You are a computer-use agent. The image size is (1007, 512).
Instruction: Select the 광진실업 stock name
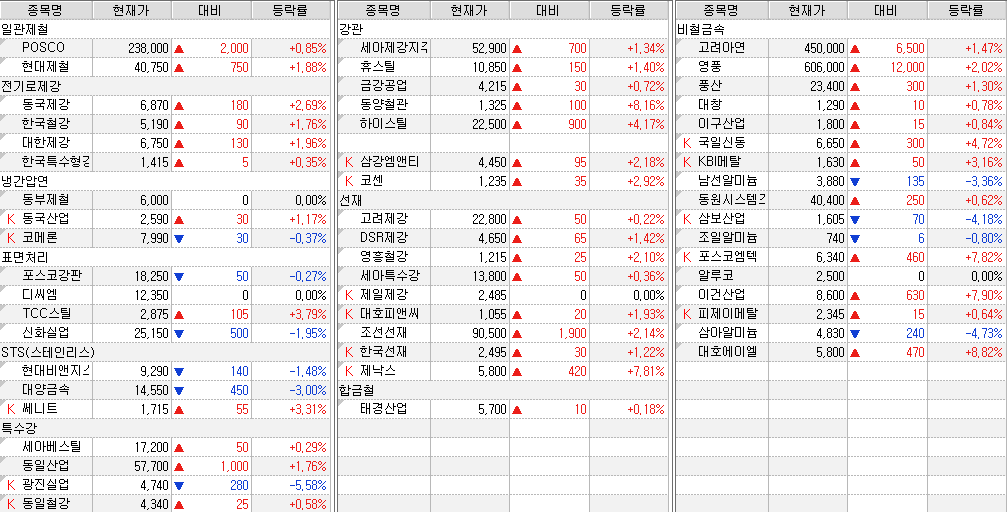coord(45,484)
